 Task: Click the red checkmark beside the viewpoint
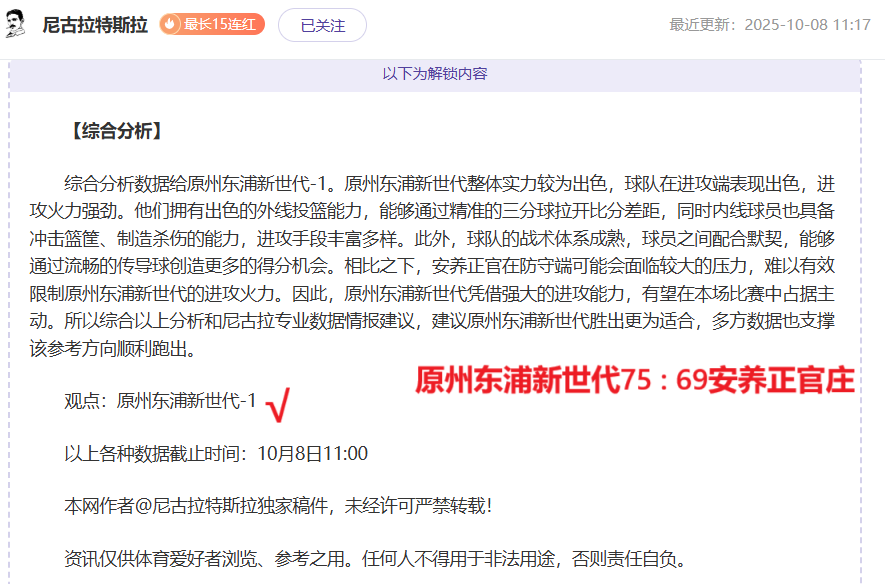click(279, 404)
